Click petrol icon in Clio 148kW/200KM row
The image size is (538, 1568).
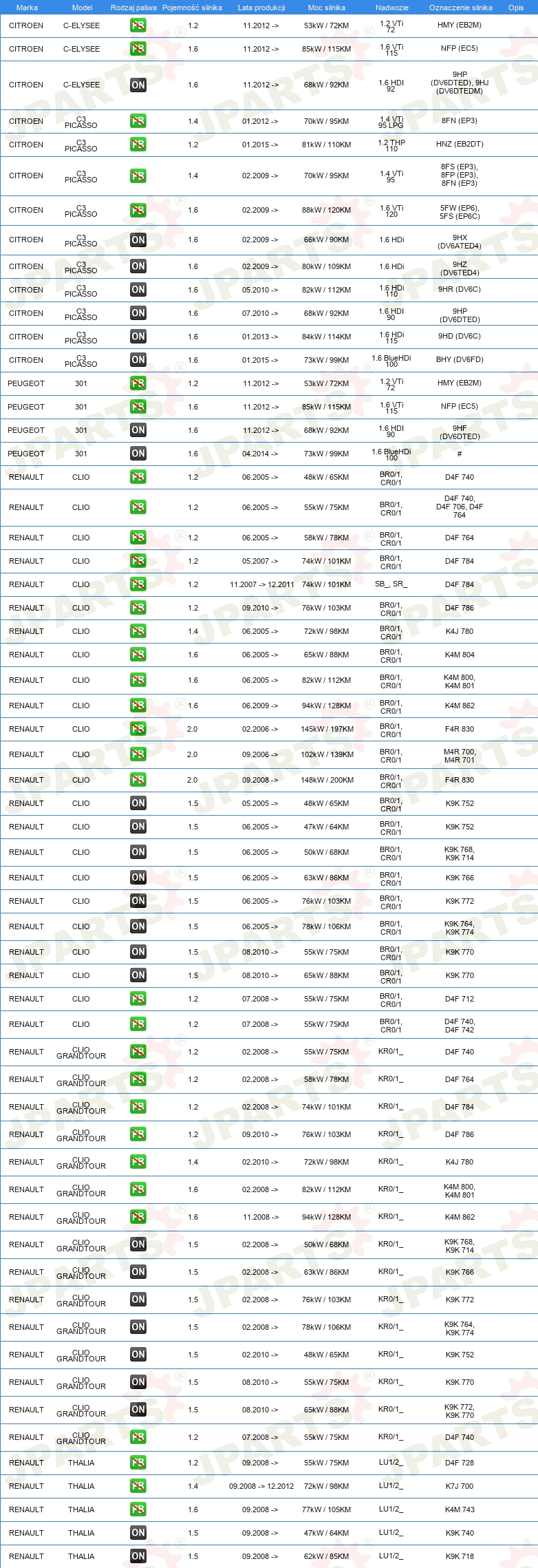click(x=138, y=780)
